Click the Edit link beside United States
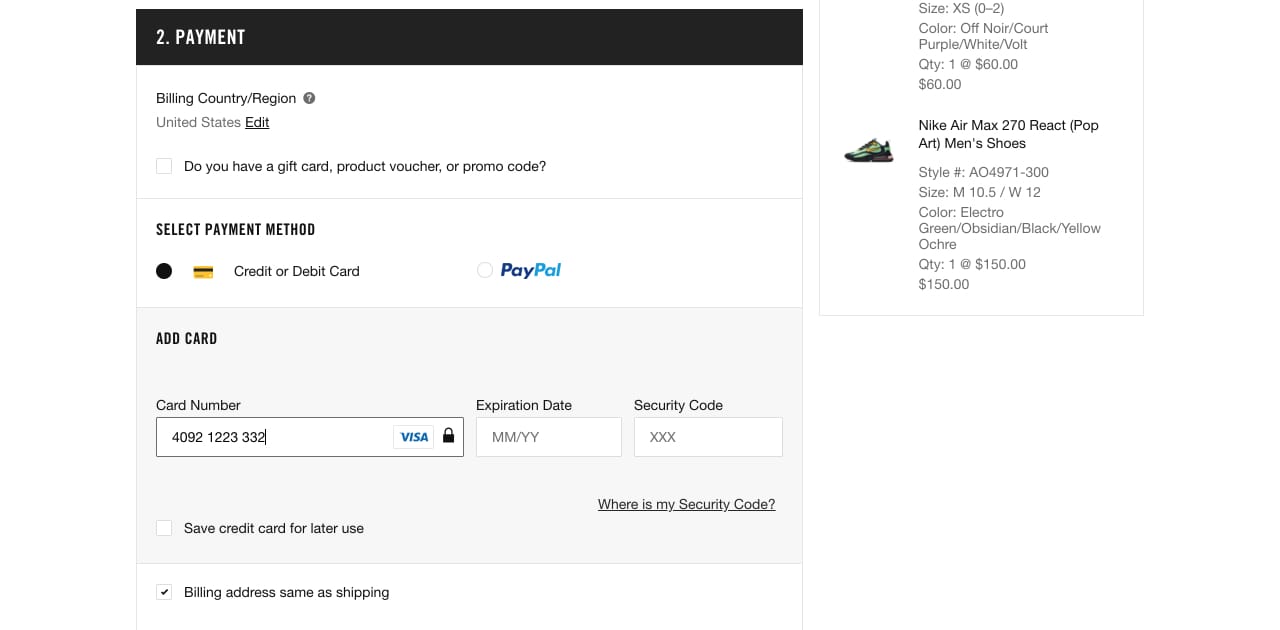 click(x=257, y=122)
